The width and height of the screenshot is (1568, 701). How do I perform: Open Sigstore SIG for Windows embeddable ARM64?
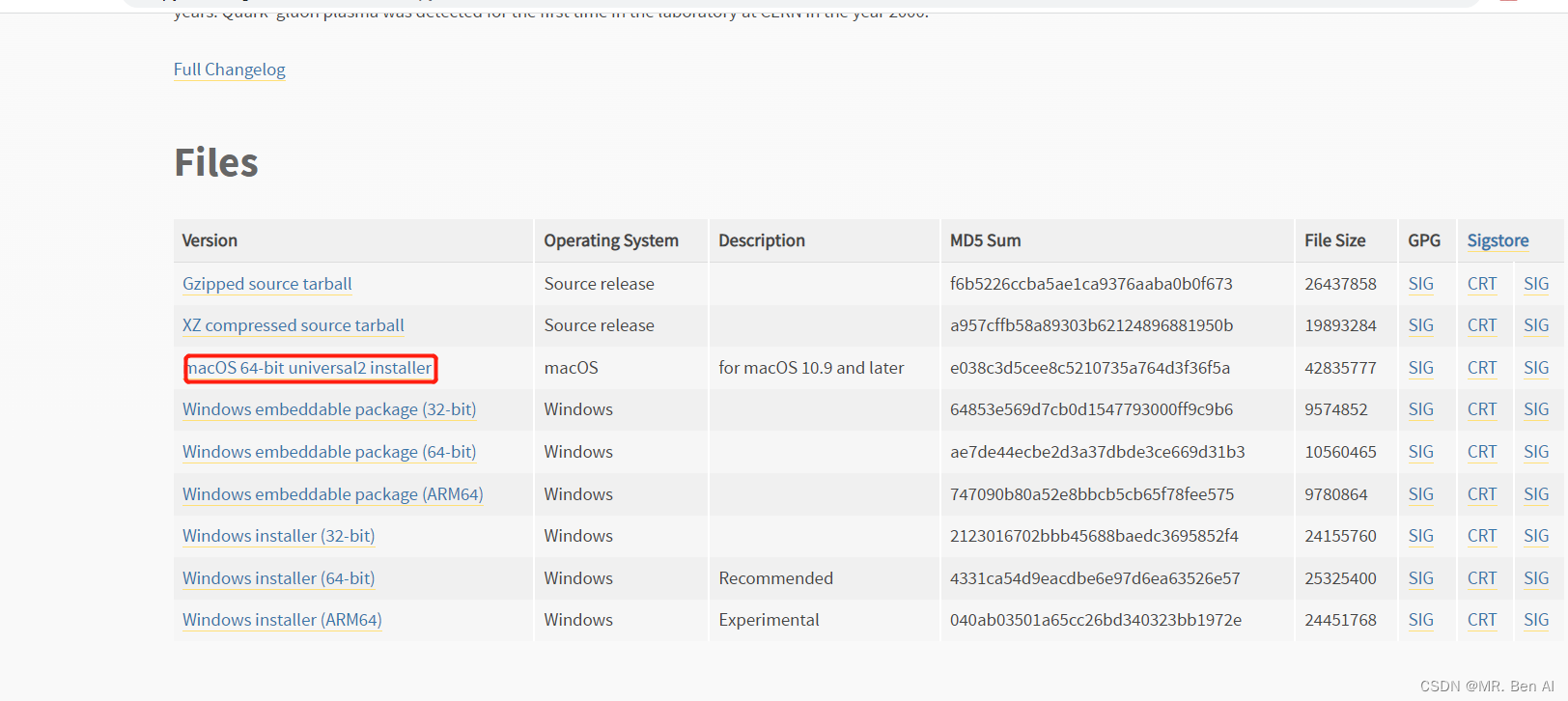[1536, 494]
